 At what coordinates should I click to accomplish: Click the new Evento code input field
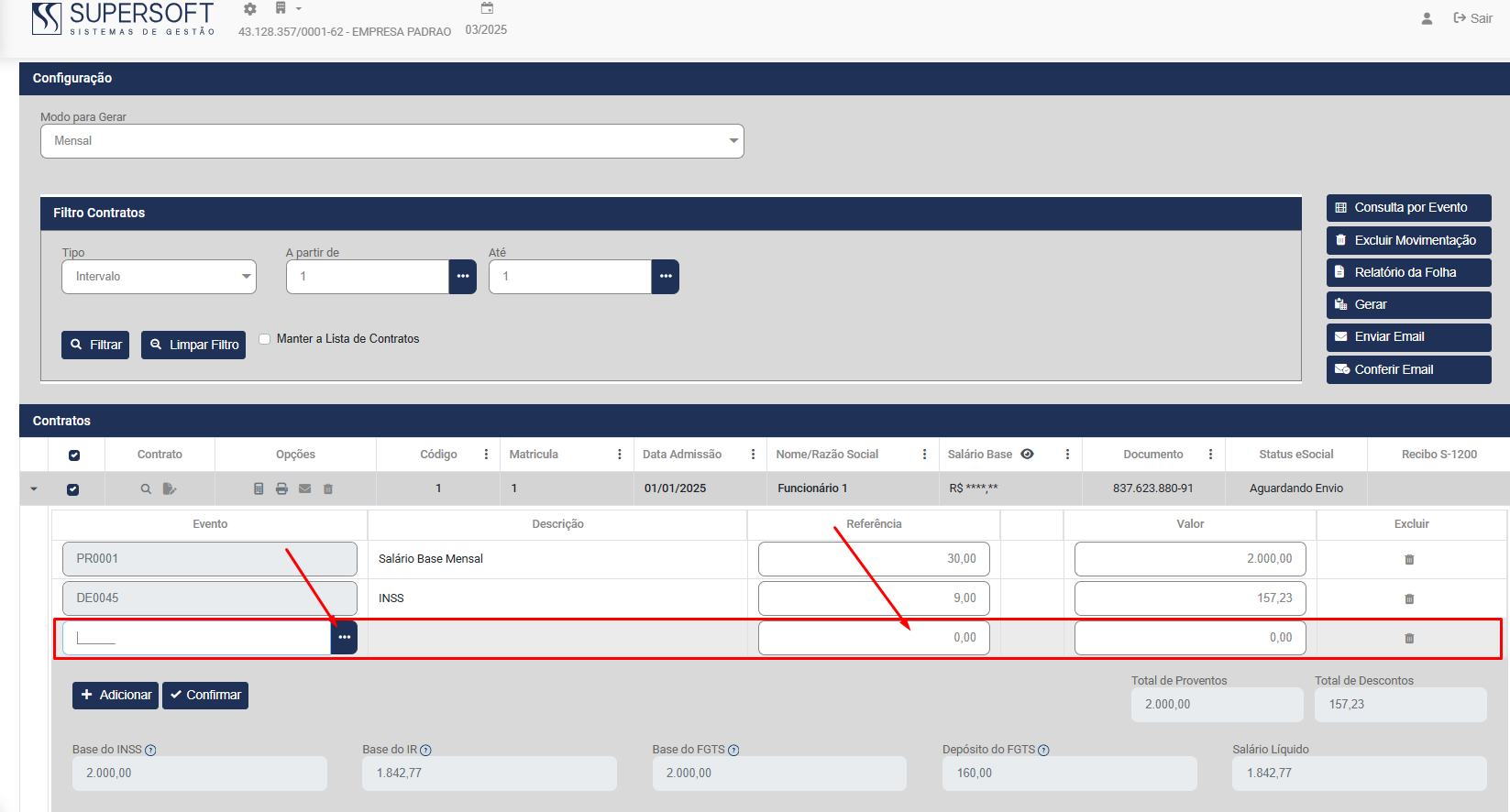pyautogui.click(x=196, y=638)
